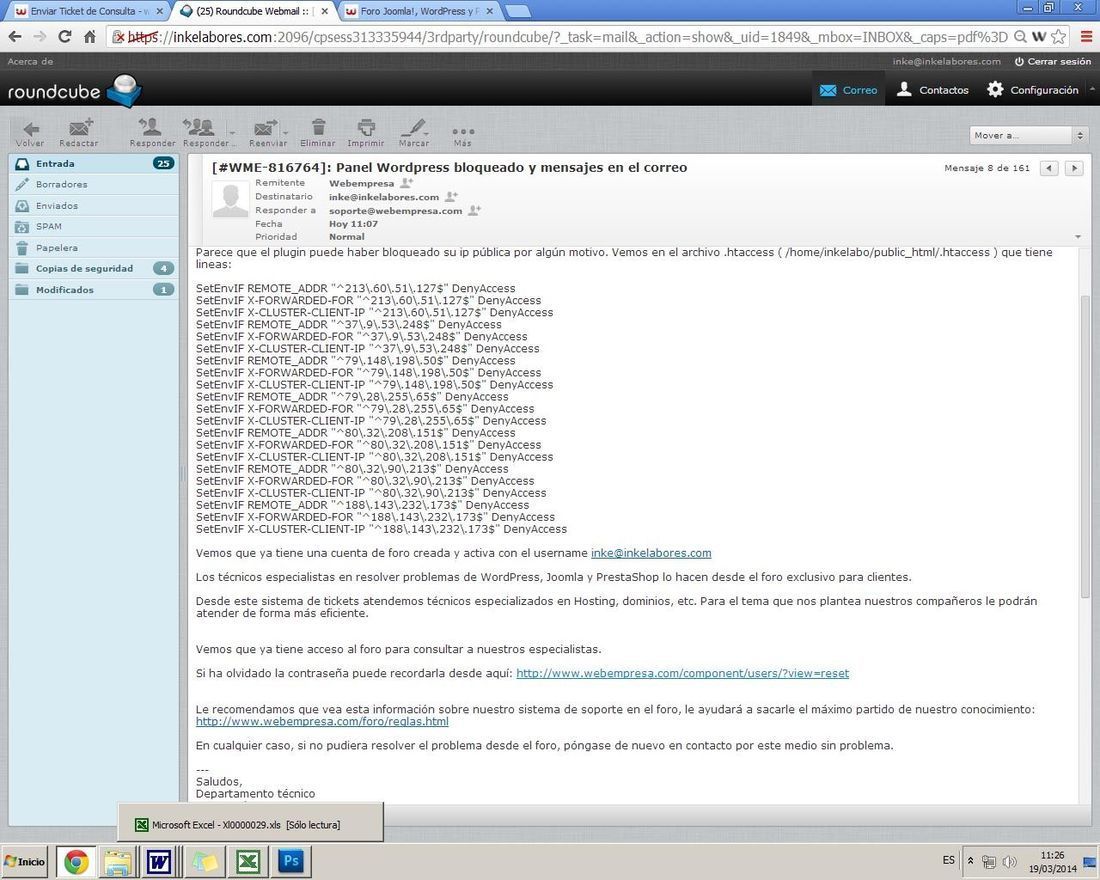Open Word from the taskbar
The height and width of the screenshot is (880, 1100).
(x=159, y=861)
